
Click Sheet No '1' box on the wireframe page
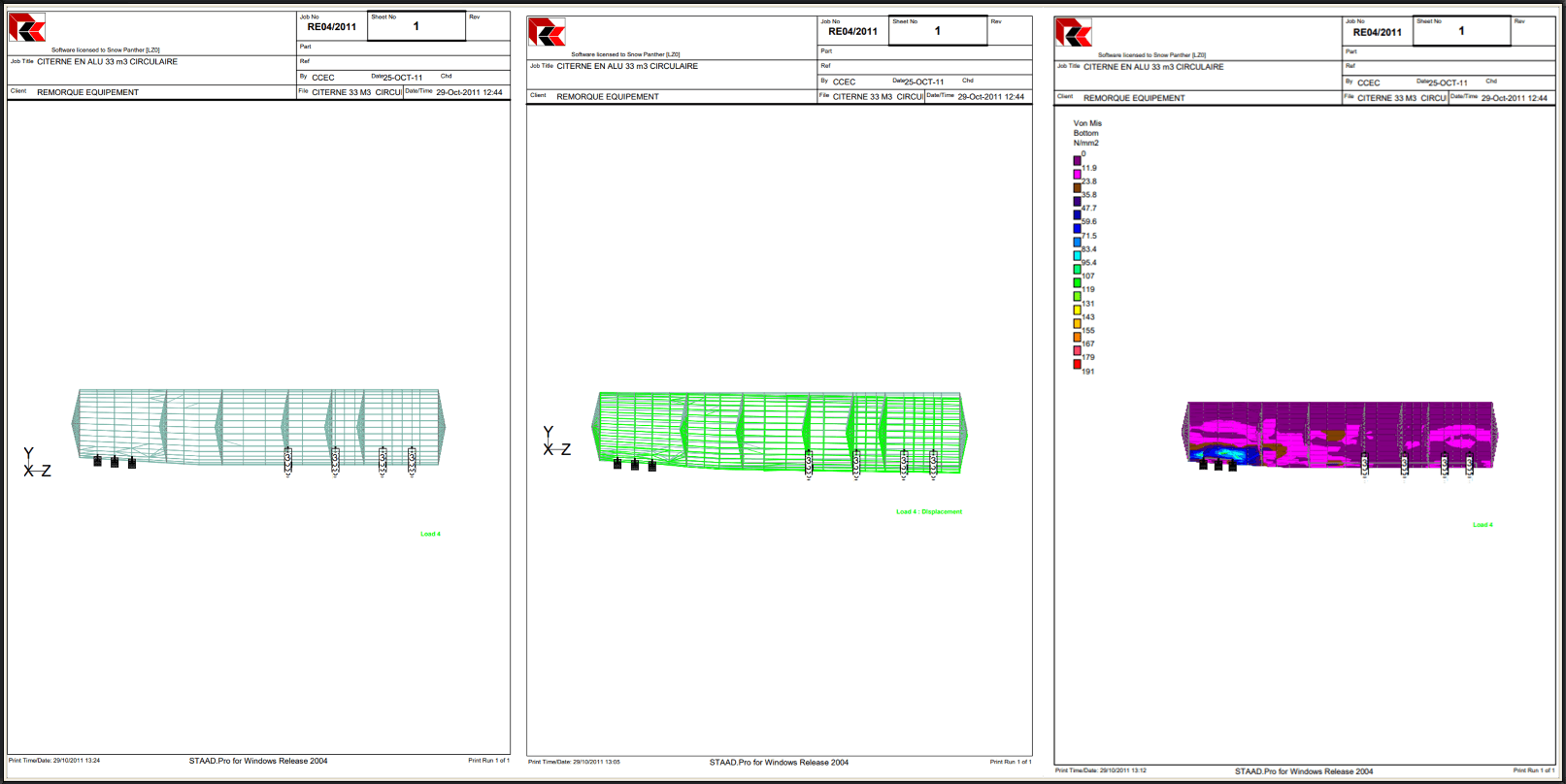[416, 26]
